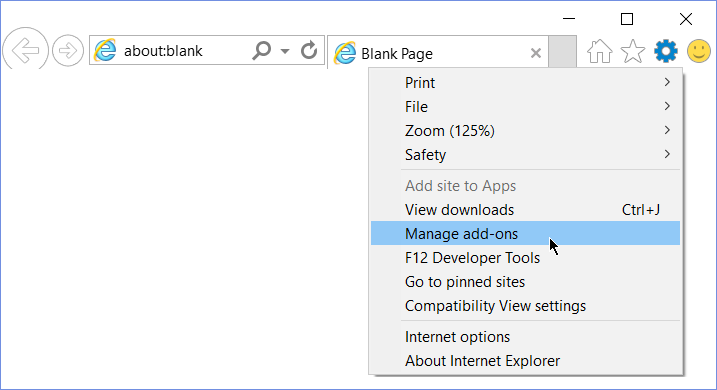This screenshot has width=717, height=390.
Task: Minimize the browser window
Action: pos(569,19)
